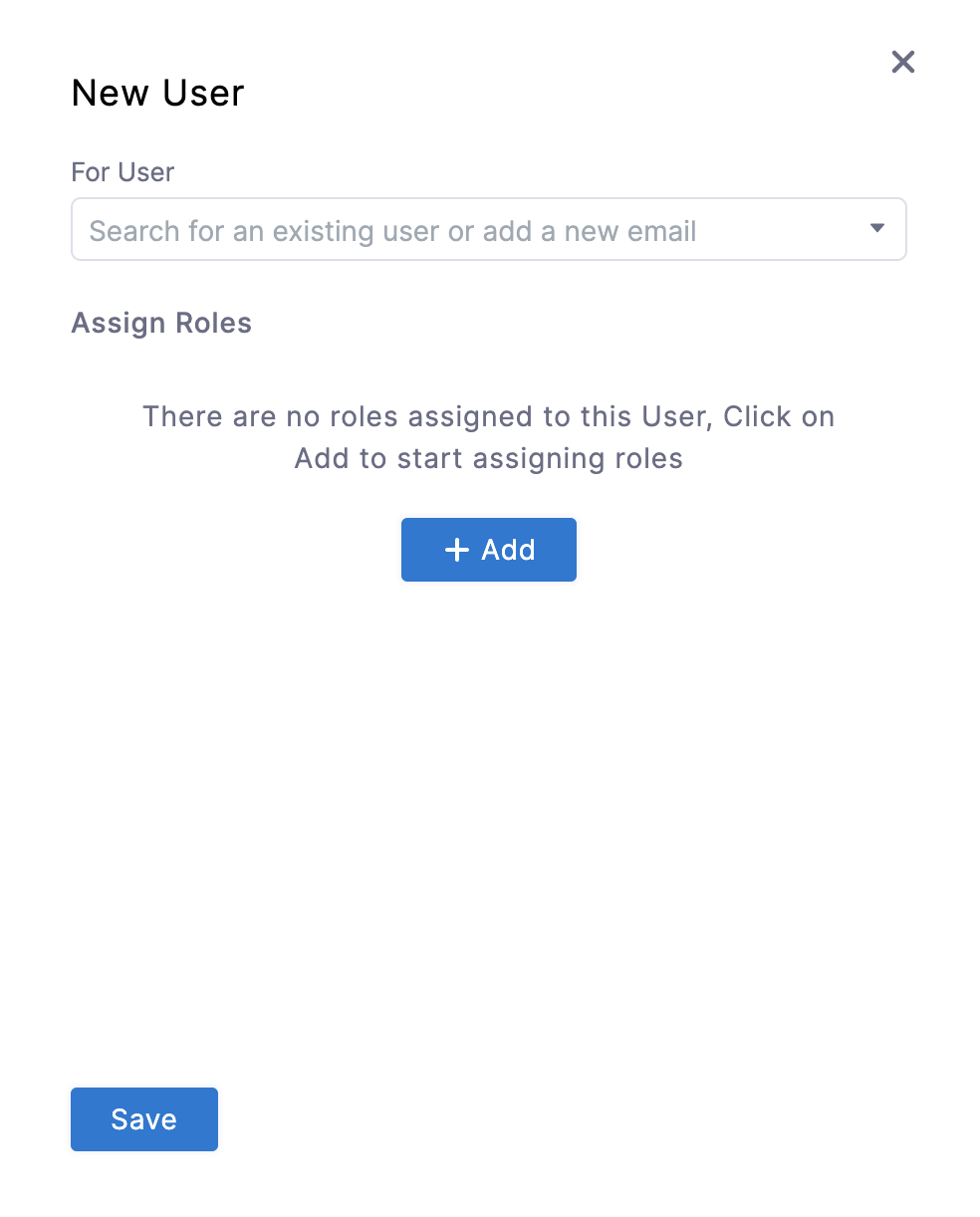Save the new user
Screen dimensions: 980x1217
click(144, 1119)
